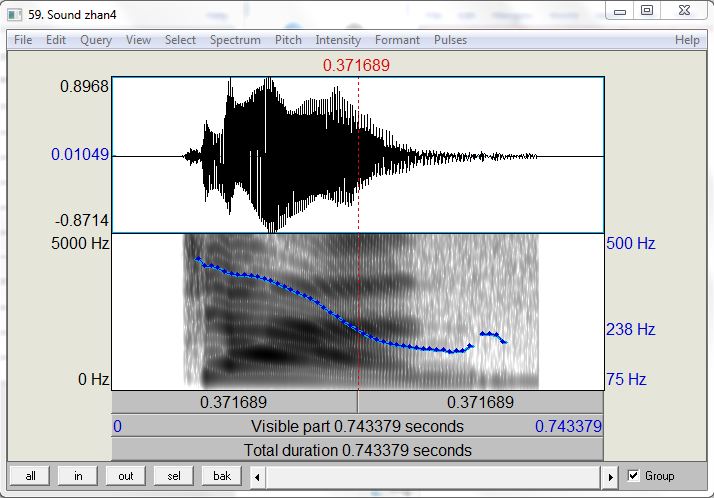Screen dimensions: 714x498
Task: Open the Spectrum menu
Action: click(x=235, y=40)
